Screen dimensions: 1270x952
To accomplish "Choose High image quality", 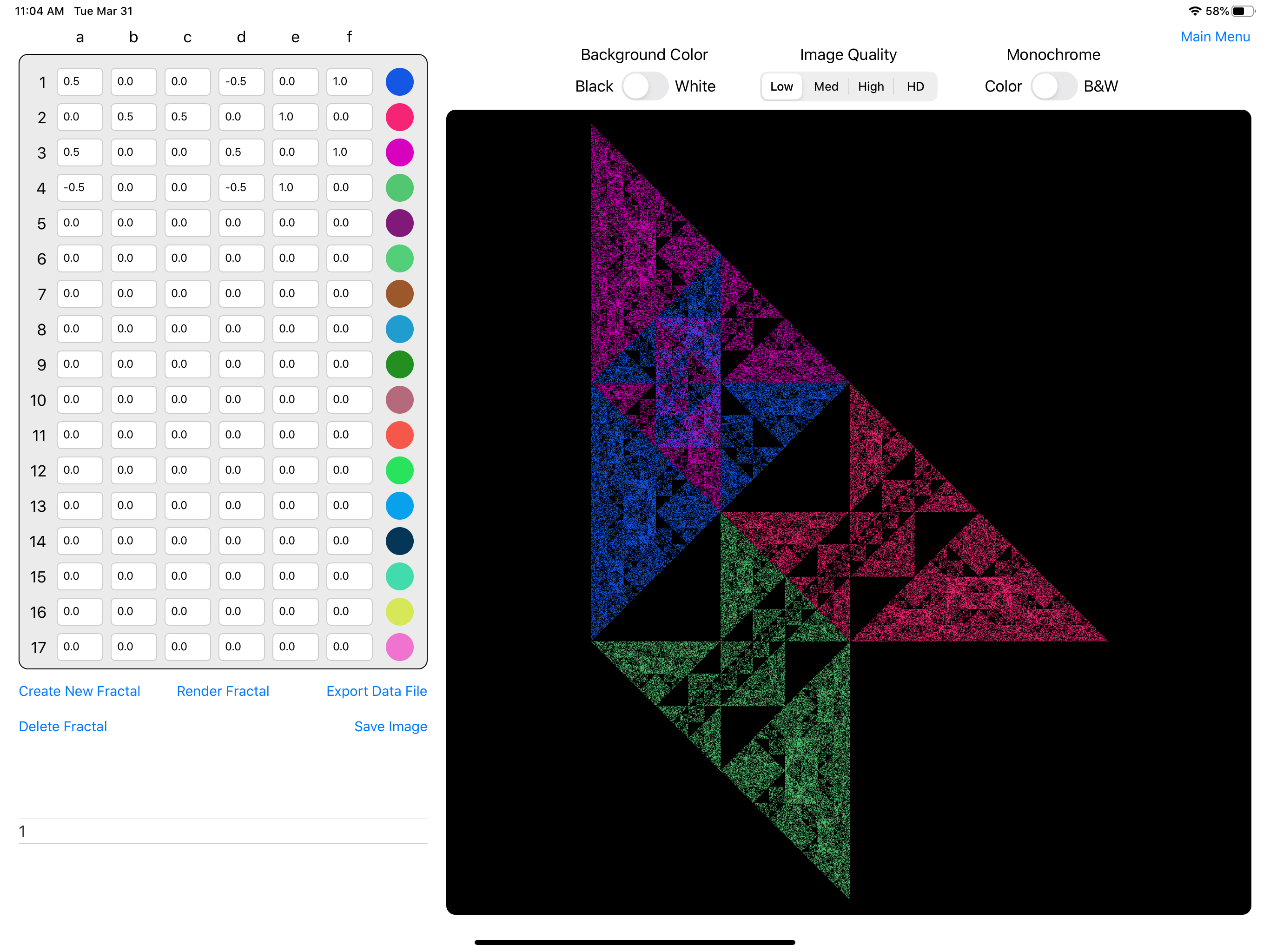I will (870, 87).
